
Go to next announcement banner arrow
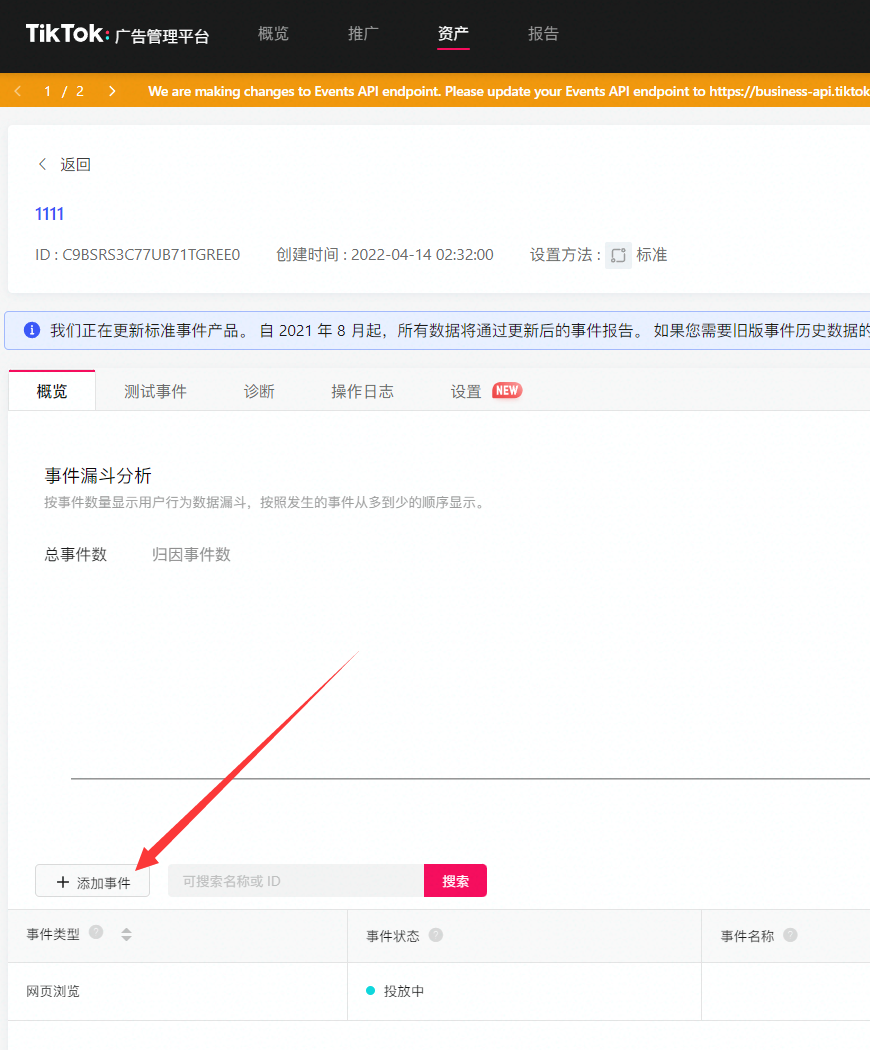(112, 91)
